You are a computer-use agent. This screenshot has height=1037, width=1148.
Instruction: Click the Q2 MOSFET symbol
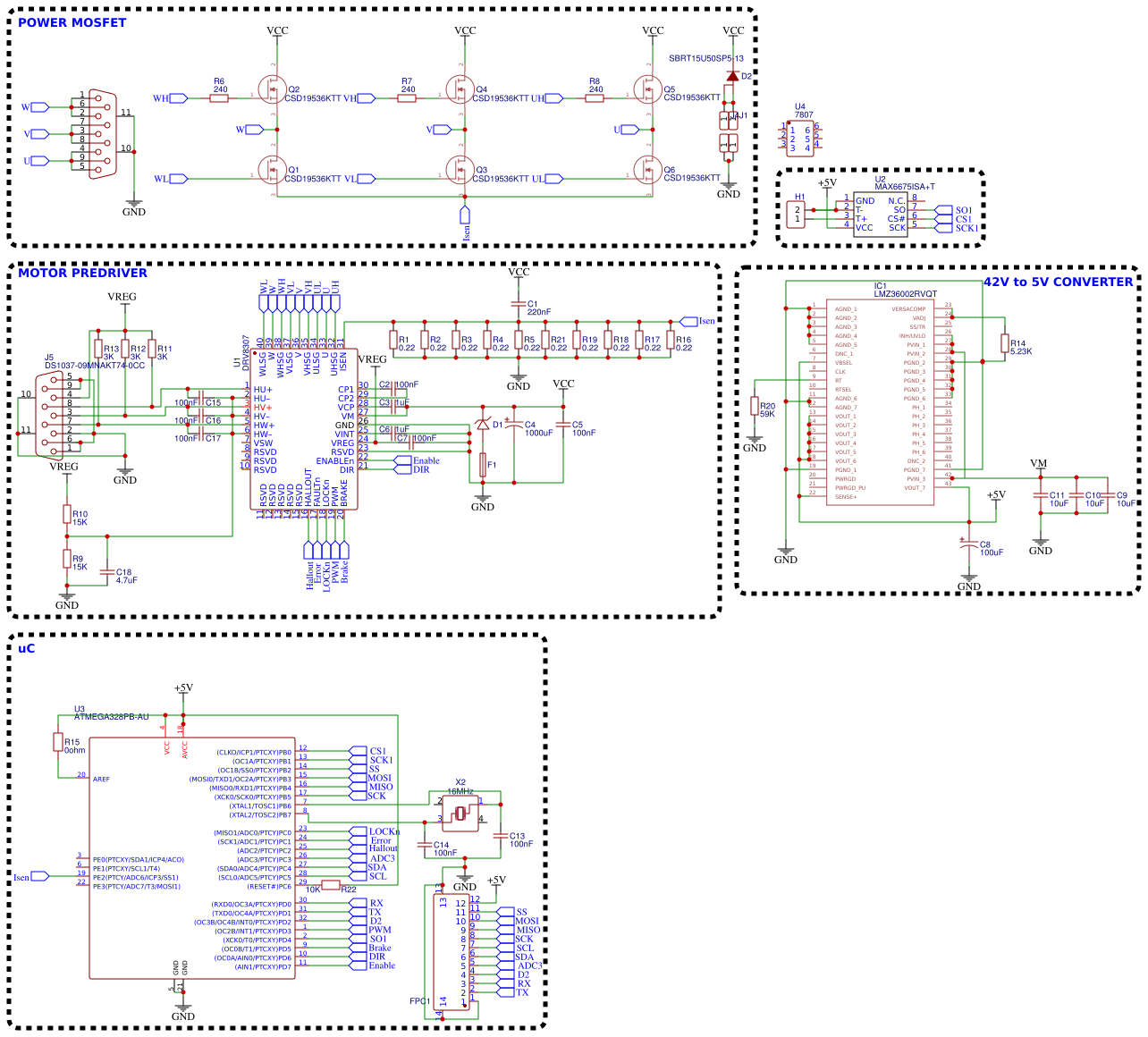point(271,89)
